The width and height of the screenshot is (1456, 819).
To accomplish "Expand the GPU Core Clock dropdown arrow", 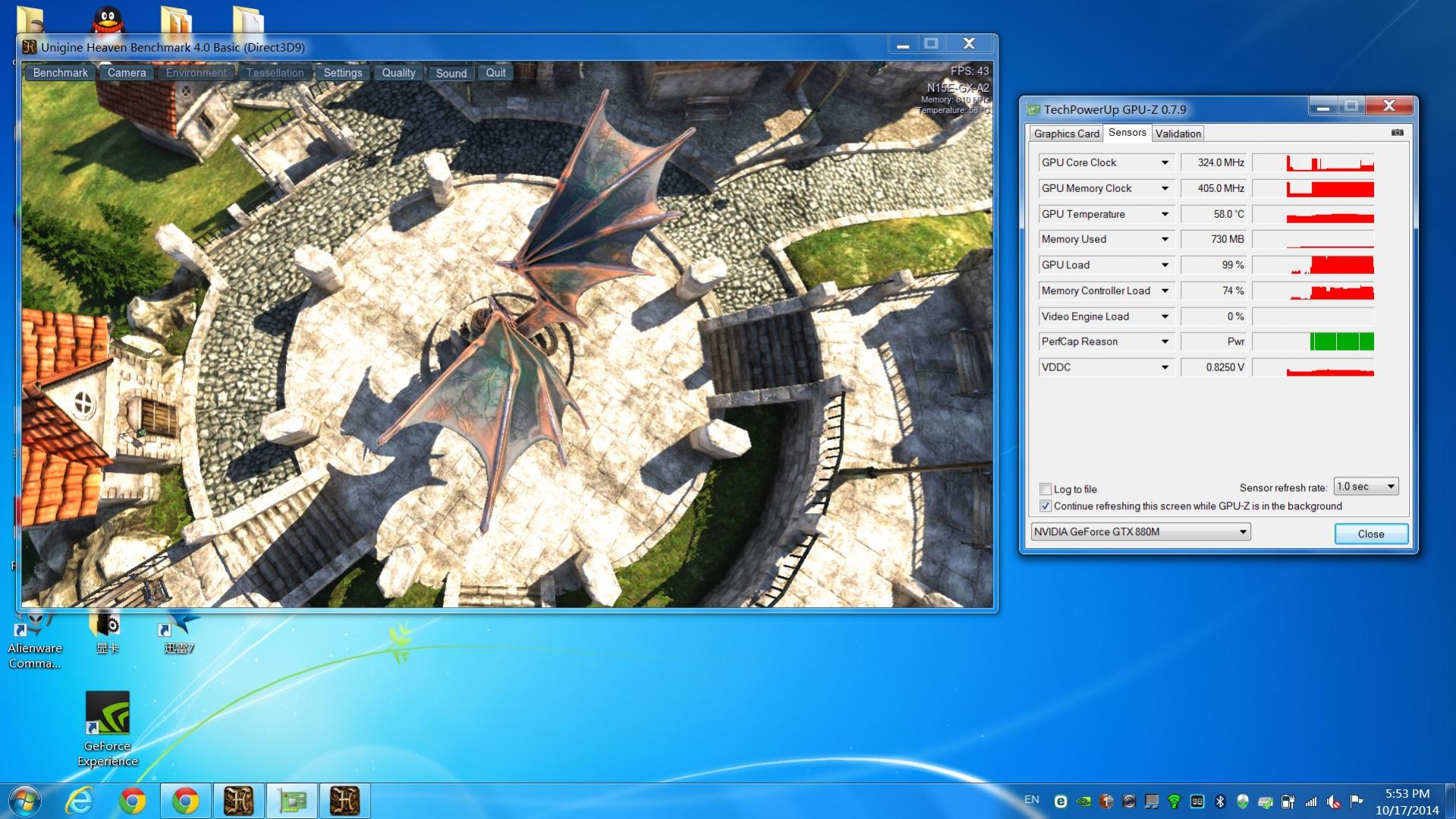I will 1165,162.
